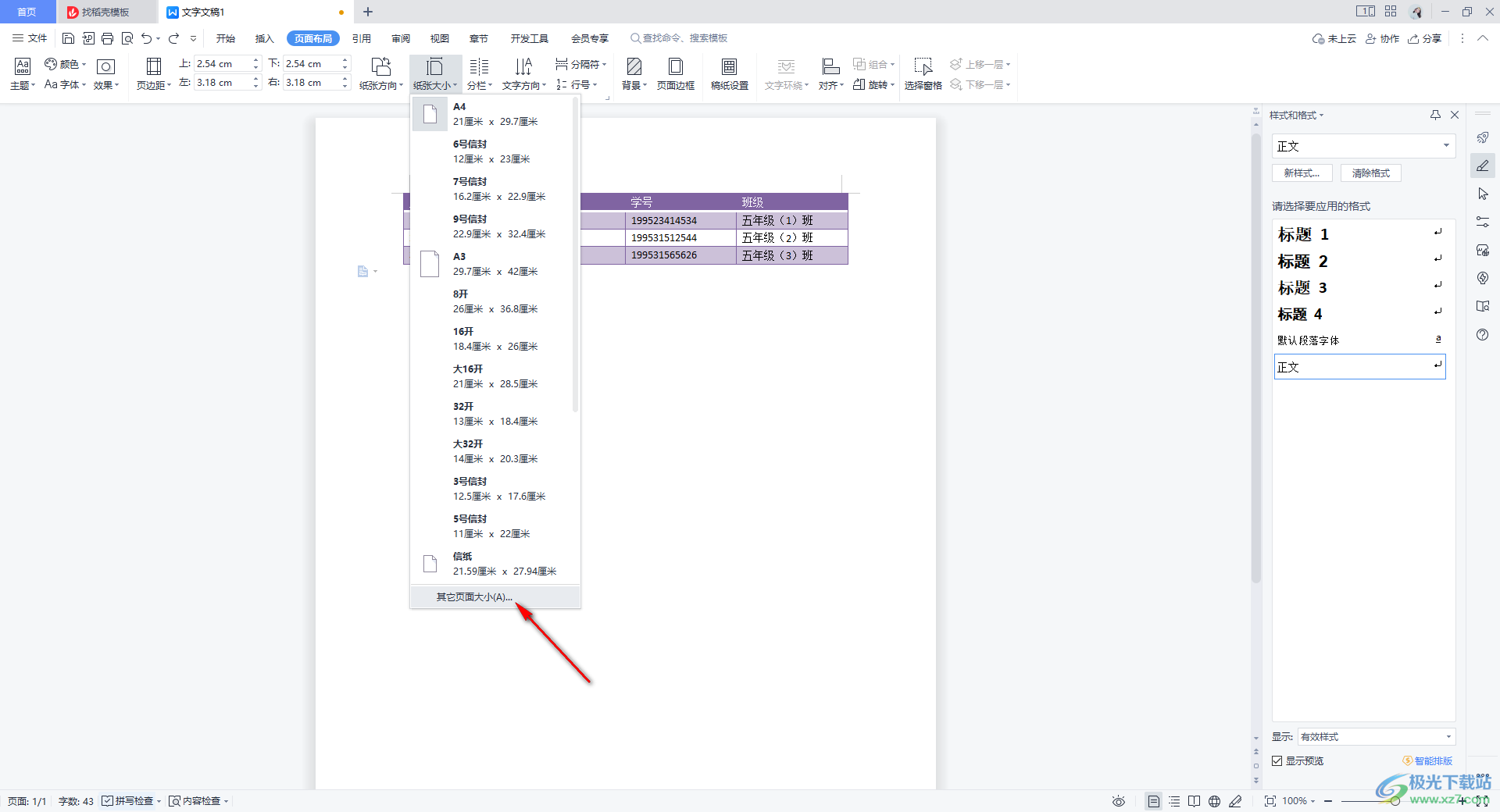Expand the Aa 字体 (Fonts) dropdown
This screenshot has width=1500, height=812.
[65, 84]
